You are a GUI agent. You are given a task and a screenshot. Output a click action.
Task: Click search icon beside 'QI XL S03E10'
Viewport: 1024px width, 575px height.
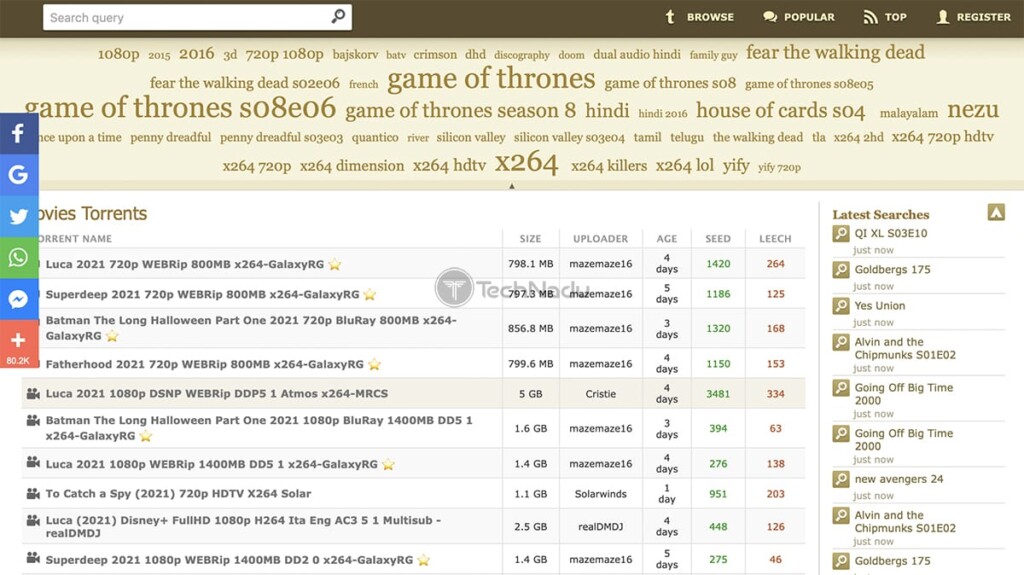(x=841, y=233)
